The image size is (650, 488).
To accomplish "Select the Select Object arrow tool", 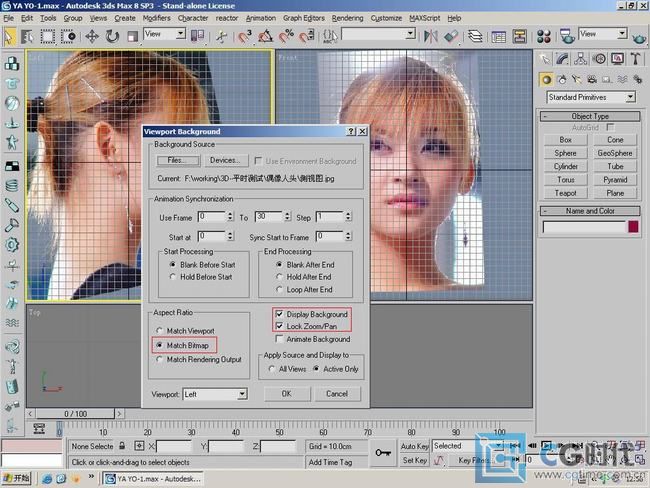I will tap(9, 36).
